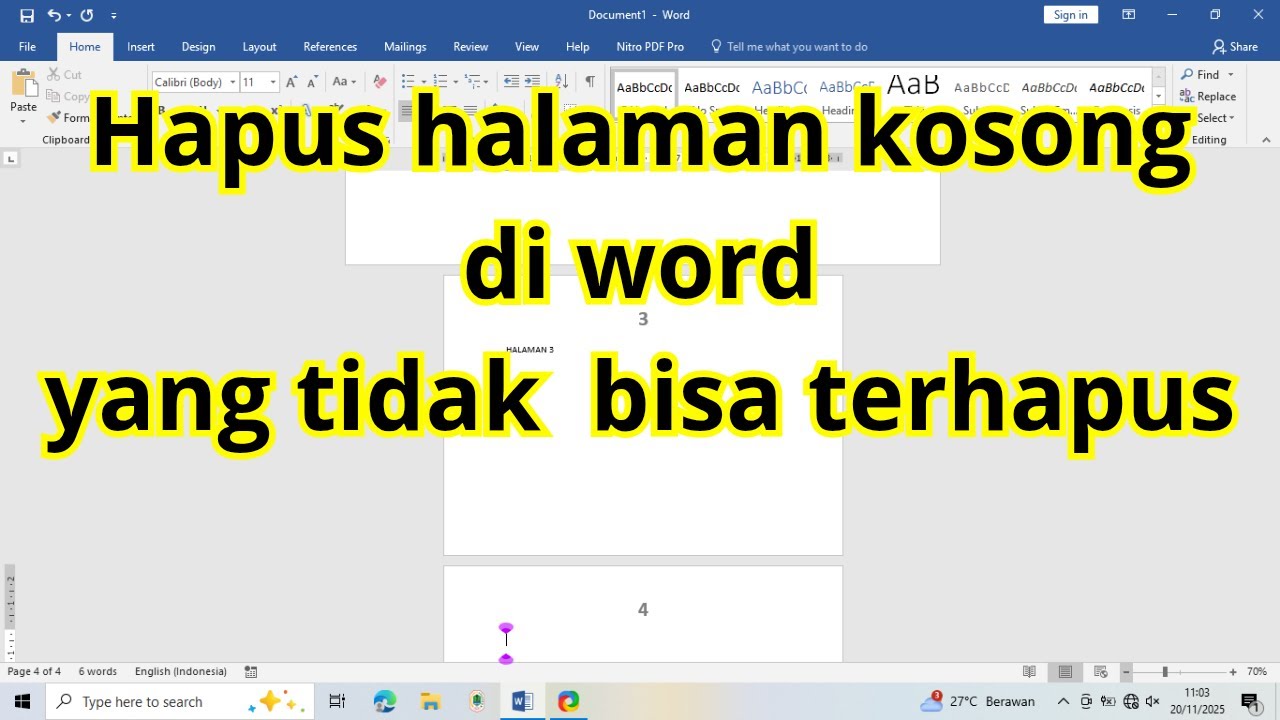
Task: Show hidden system tray icons chevron
Action: pos(1063,701)
